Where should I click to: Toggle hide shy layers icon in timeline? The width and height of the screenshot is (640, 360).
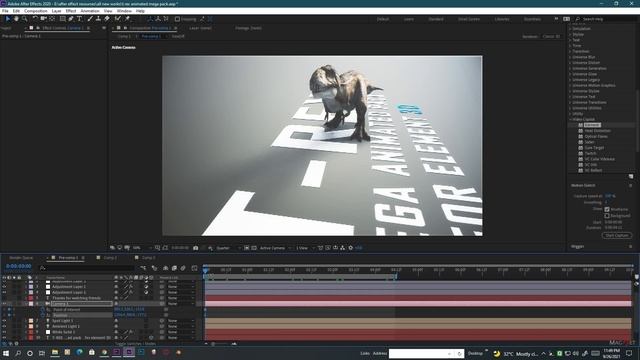165,268
